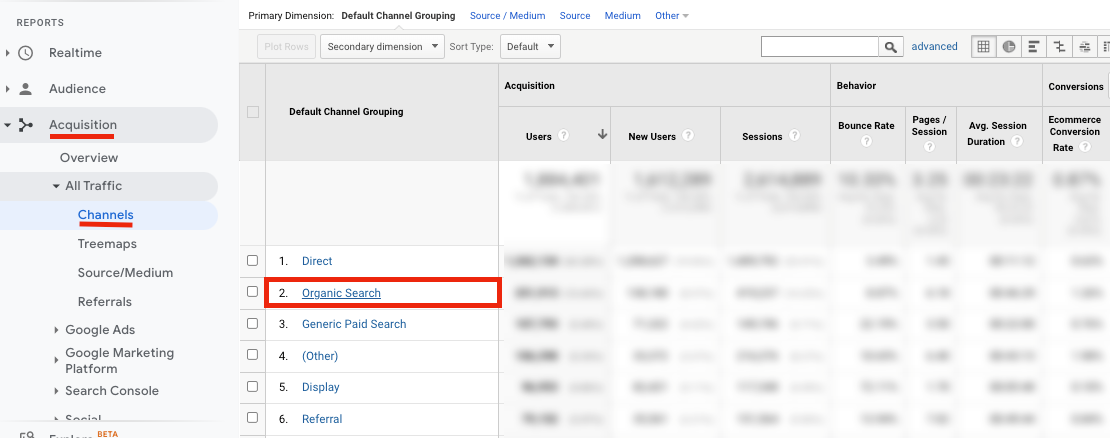
Task: Click into the table search field
Action: coord(819,47)
